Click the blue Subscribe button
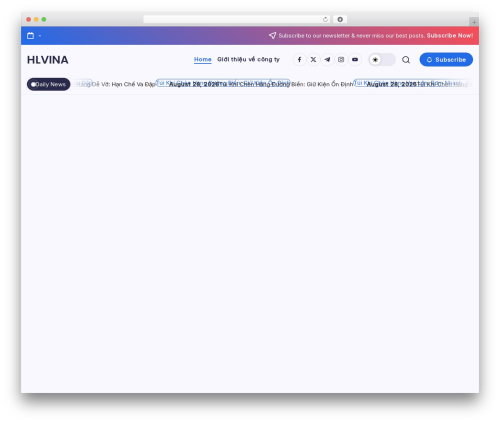Screen dimensions: 500x423 pyautogui.click(x=446, y=59)
